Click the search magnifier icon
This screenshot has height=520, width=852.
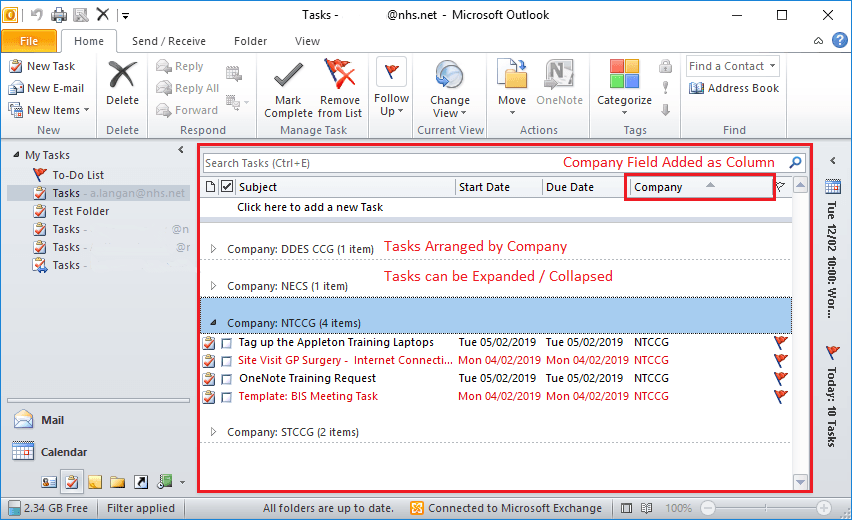[795, 162]
